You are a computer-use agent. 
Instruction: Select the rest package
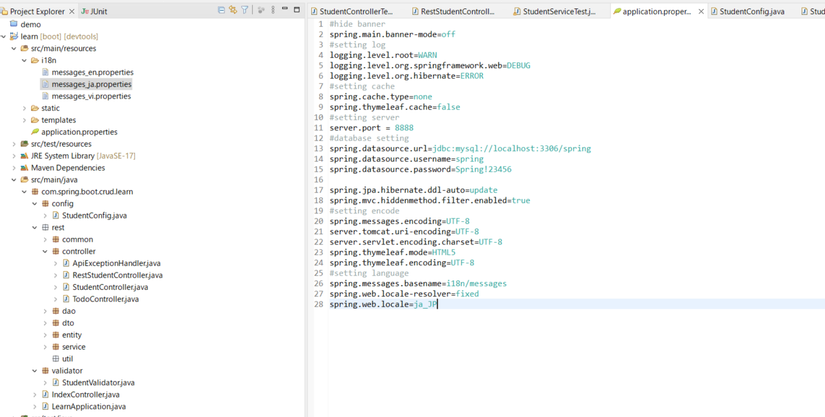click(x=58, y=228)
